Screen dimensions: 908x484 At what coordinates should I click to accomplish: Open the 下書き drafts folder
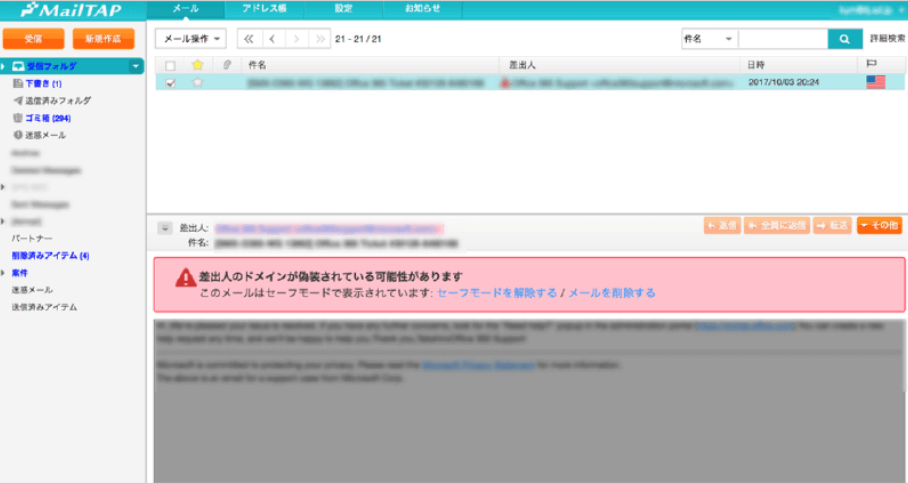[x=42, y=84]
